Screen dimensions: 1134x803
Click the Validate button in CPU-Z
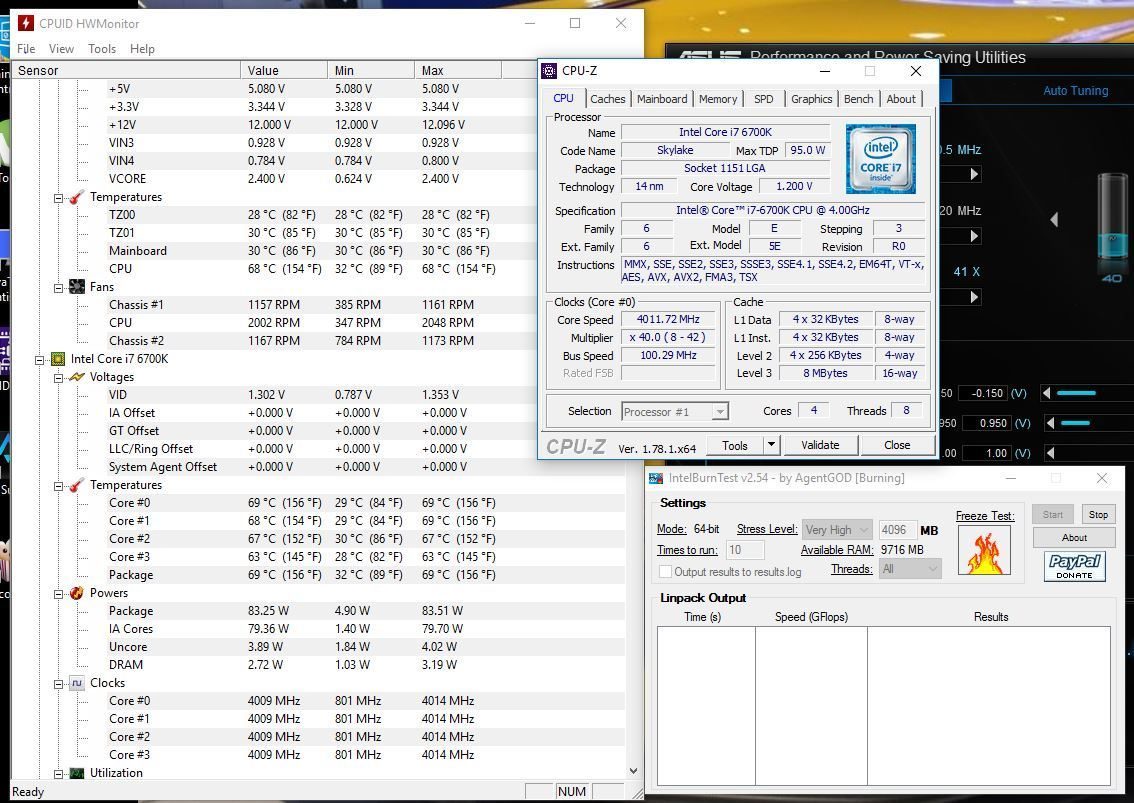point(820,445)
